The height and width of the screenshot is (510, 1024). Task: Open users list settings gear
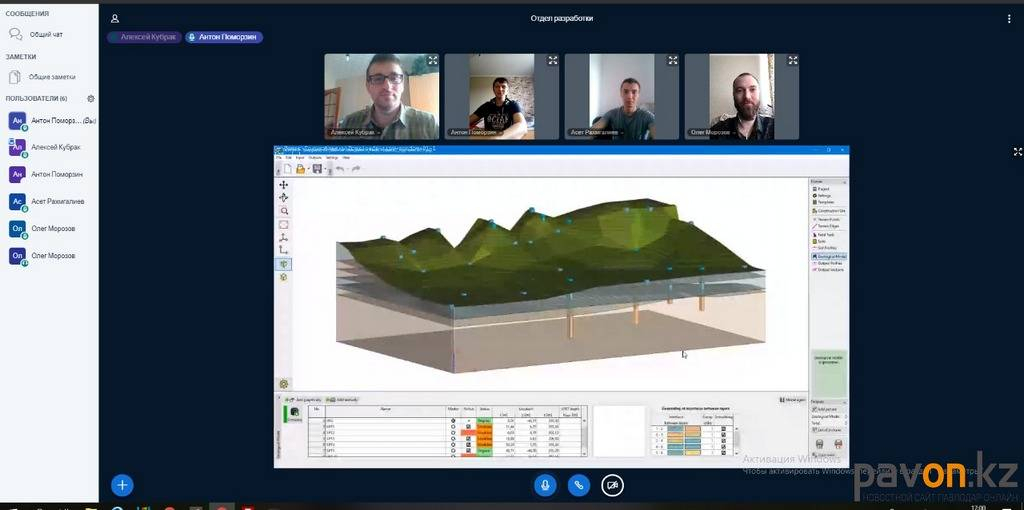pyautogui.click(x=91, y=99)
